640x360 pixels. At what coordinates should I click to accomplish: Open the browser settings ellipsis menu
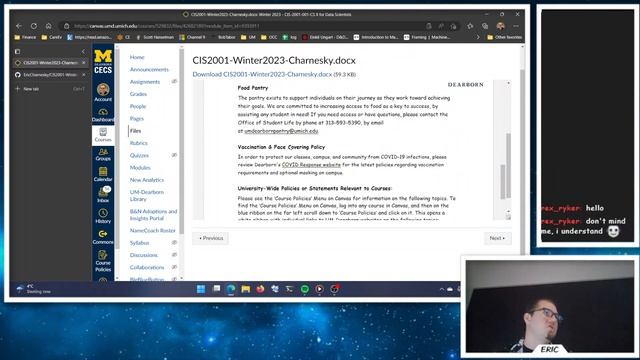tap(516, 26)
